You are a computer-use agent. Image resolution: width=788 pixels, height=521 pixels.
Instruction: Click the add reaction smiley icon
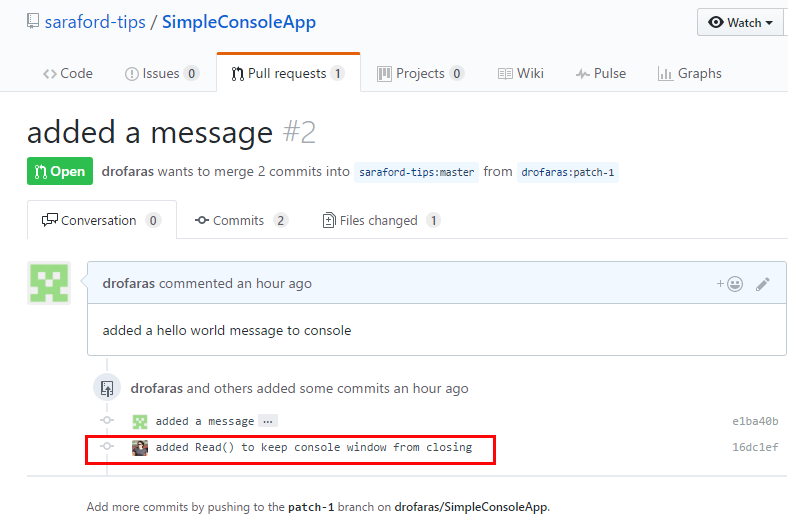click(731, 284)
